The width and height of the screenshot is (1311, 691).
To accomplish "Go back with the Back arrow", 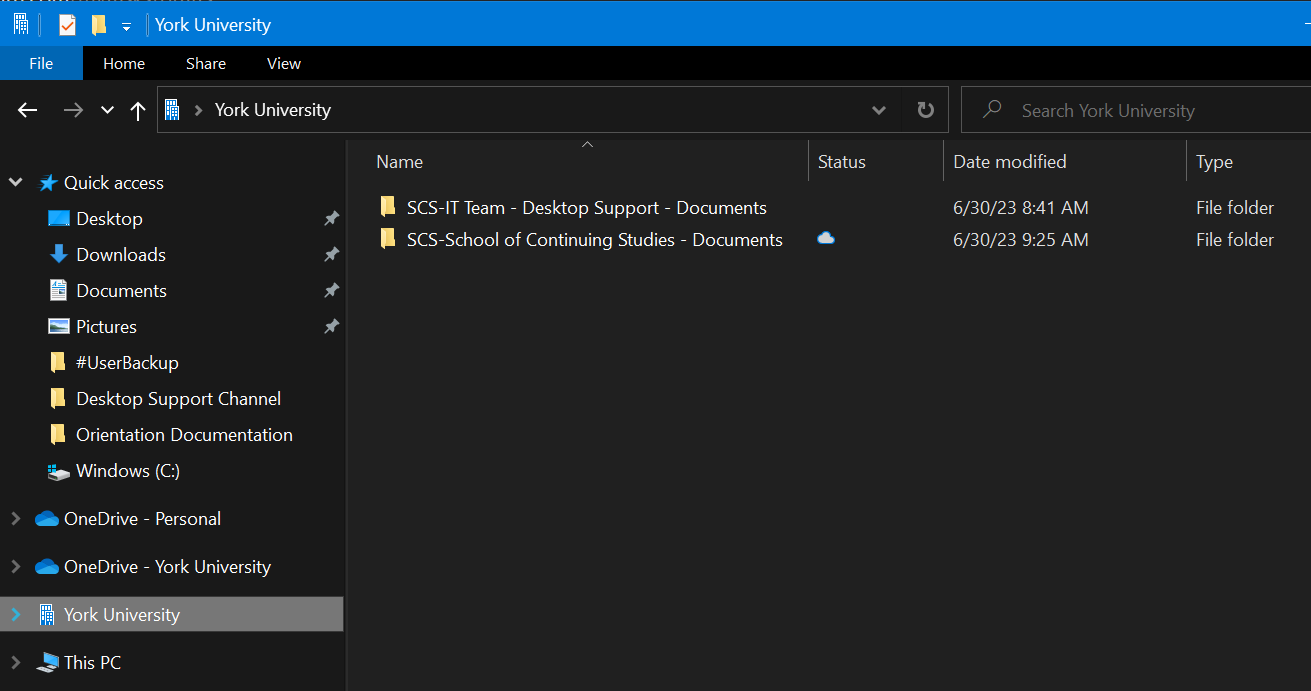I will [28, 110].
